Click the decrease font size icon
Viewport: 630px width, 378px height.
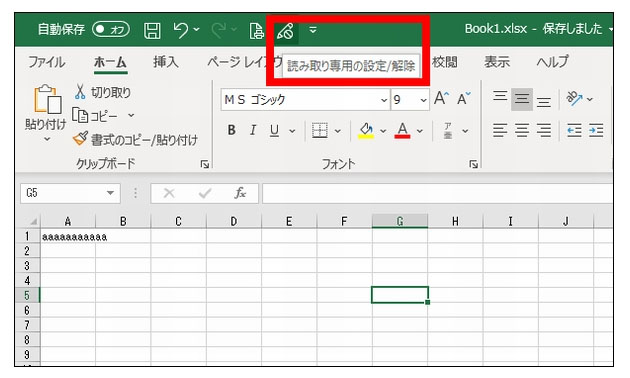click(x=464, y=98)
